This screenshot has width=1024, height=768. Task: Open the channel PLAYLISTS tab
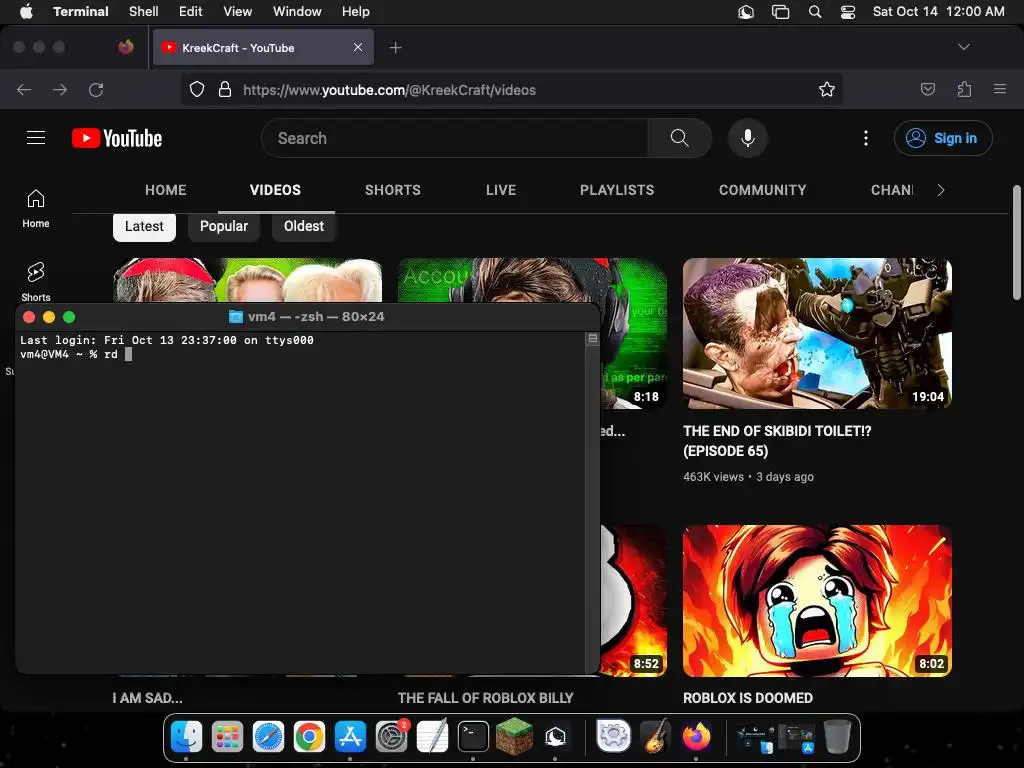point(617,190)
